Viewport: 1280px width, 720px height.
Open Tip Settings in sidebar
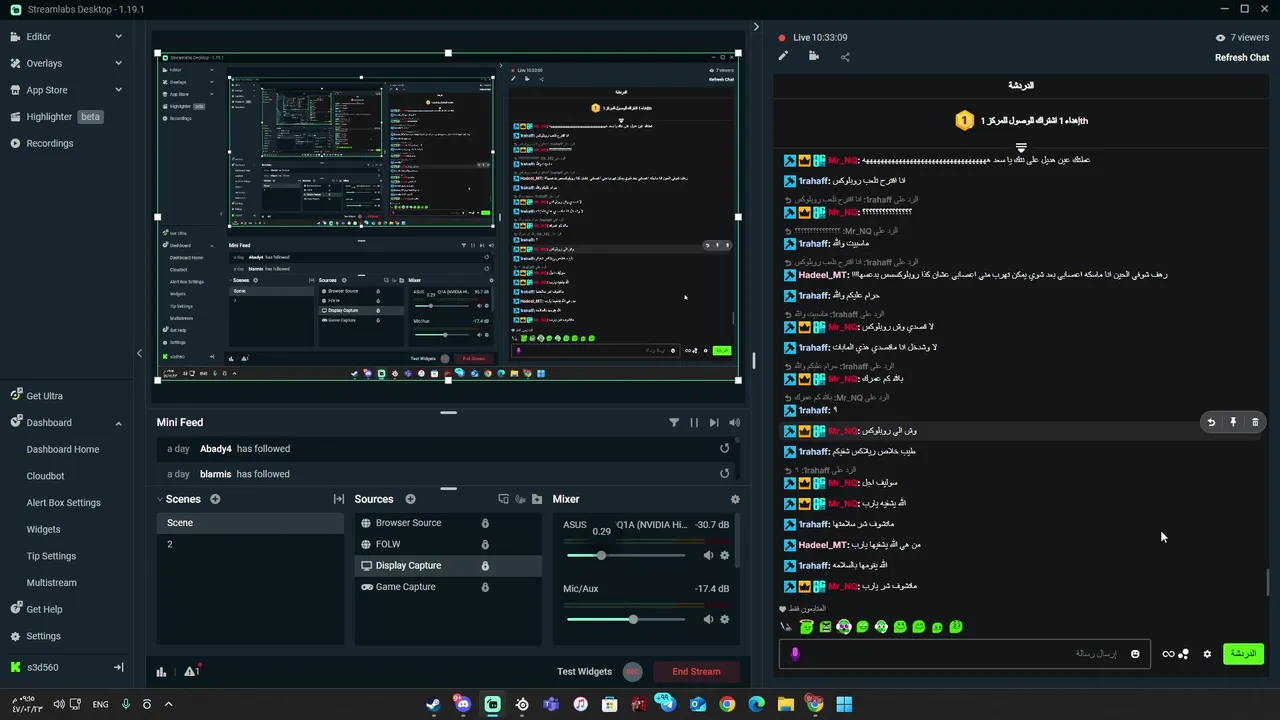pyautogui.click(x=51, y=556)
